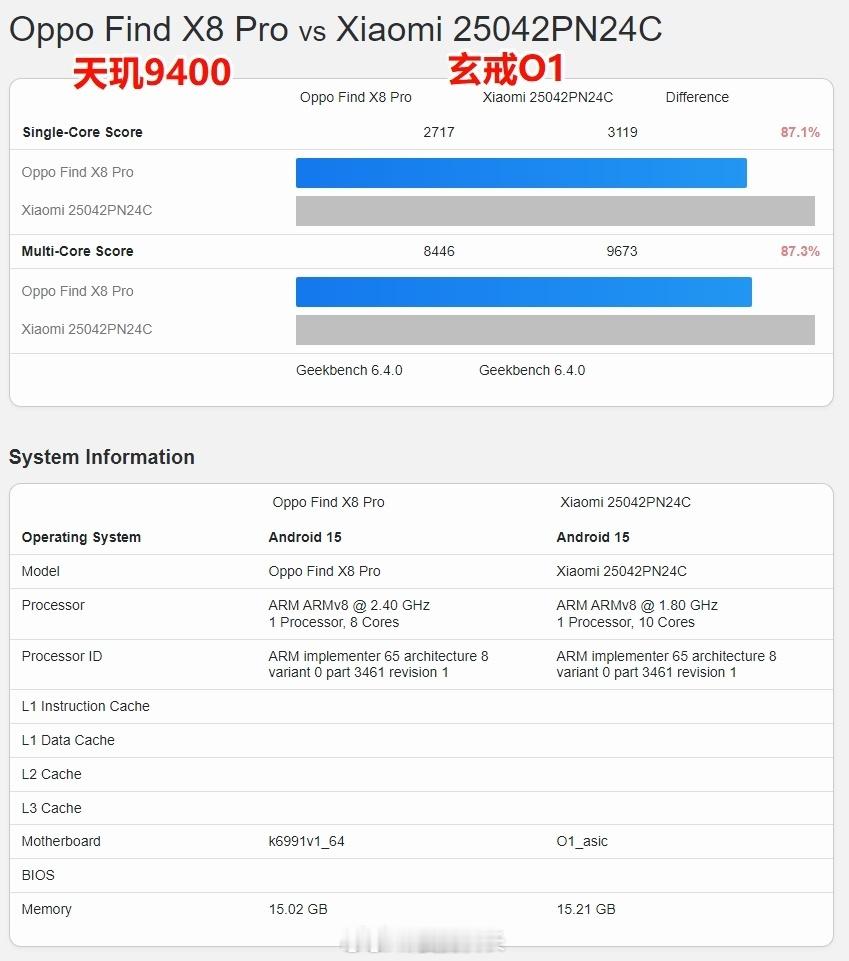Select the multi-core score value 9673
The height and width of the screenshot is (961, 849).
tap(622, 251)
